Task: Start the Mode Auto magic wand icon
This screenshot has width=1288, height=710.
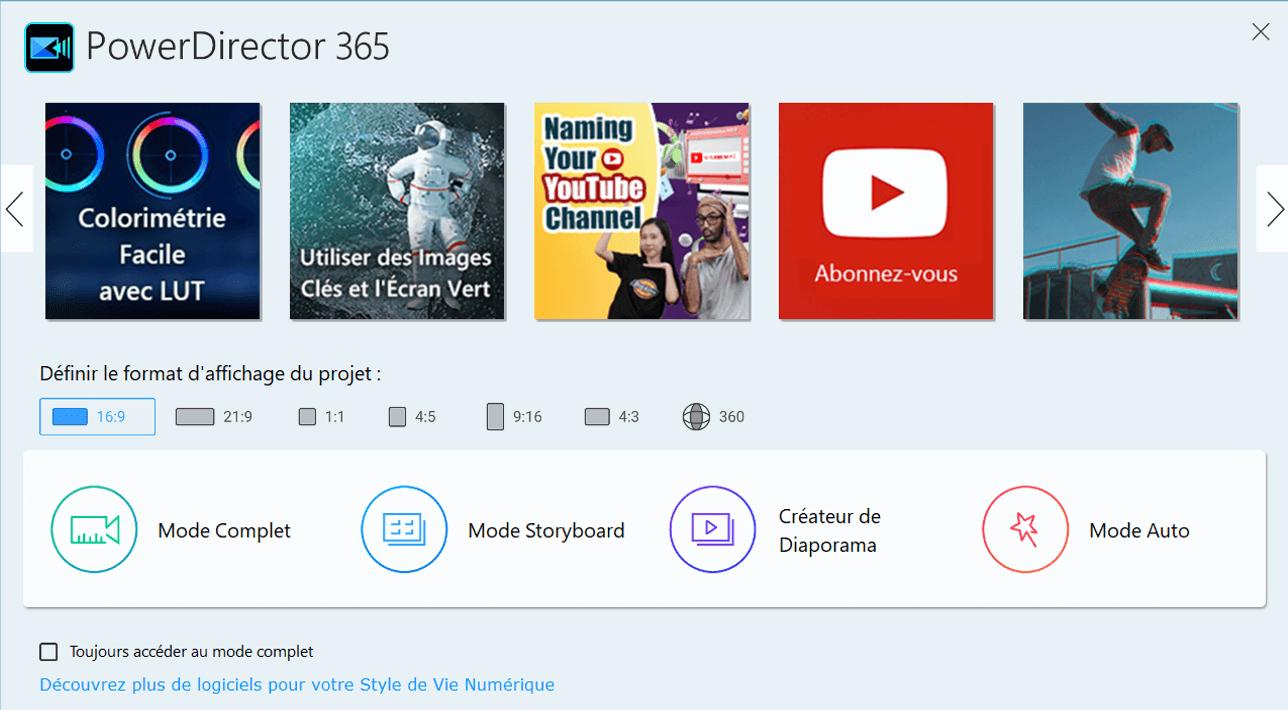Action: (x=1025, y=529)
